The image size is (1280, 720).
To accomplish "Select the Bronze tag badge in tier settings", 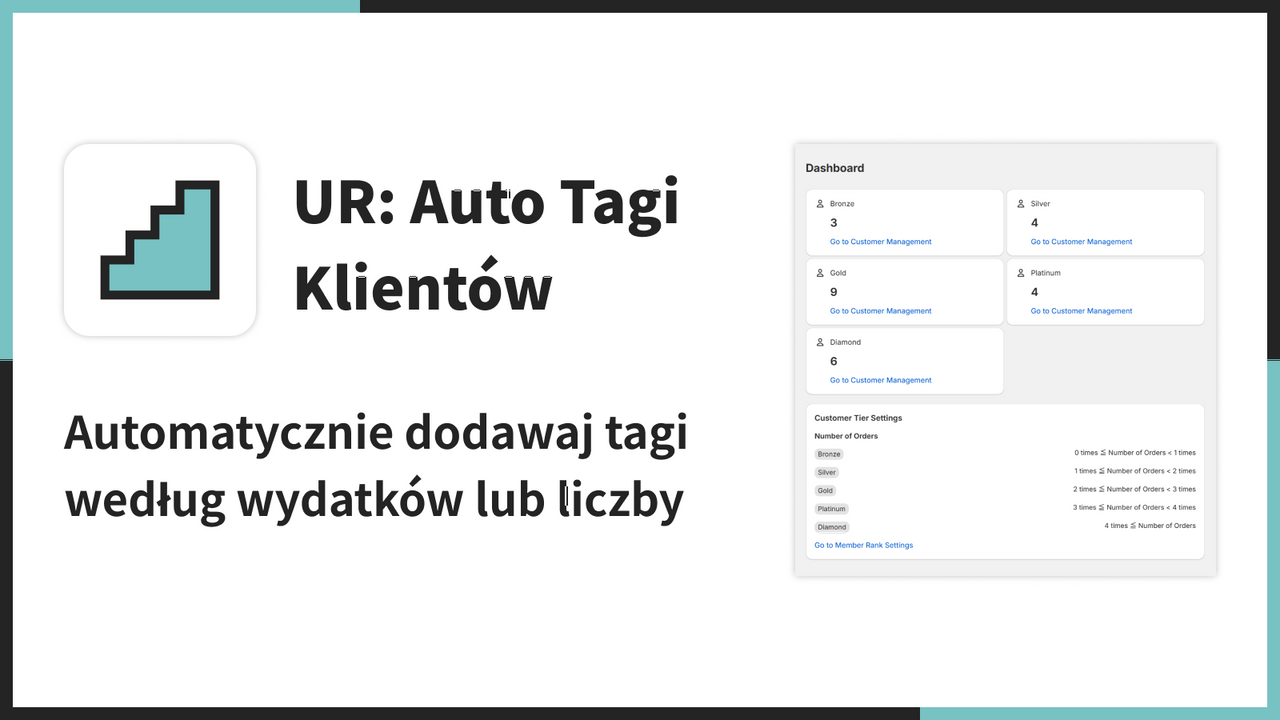I will pos(829,454).
